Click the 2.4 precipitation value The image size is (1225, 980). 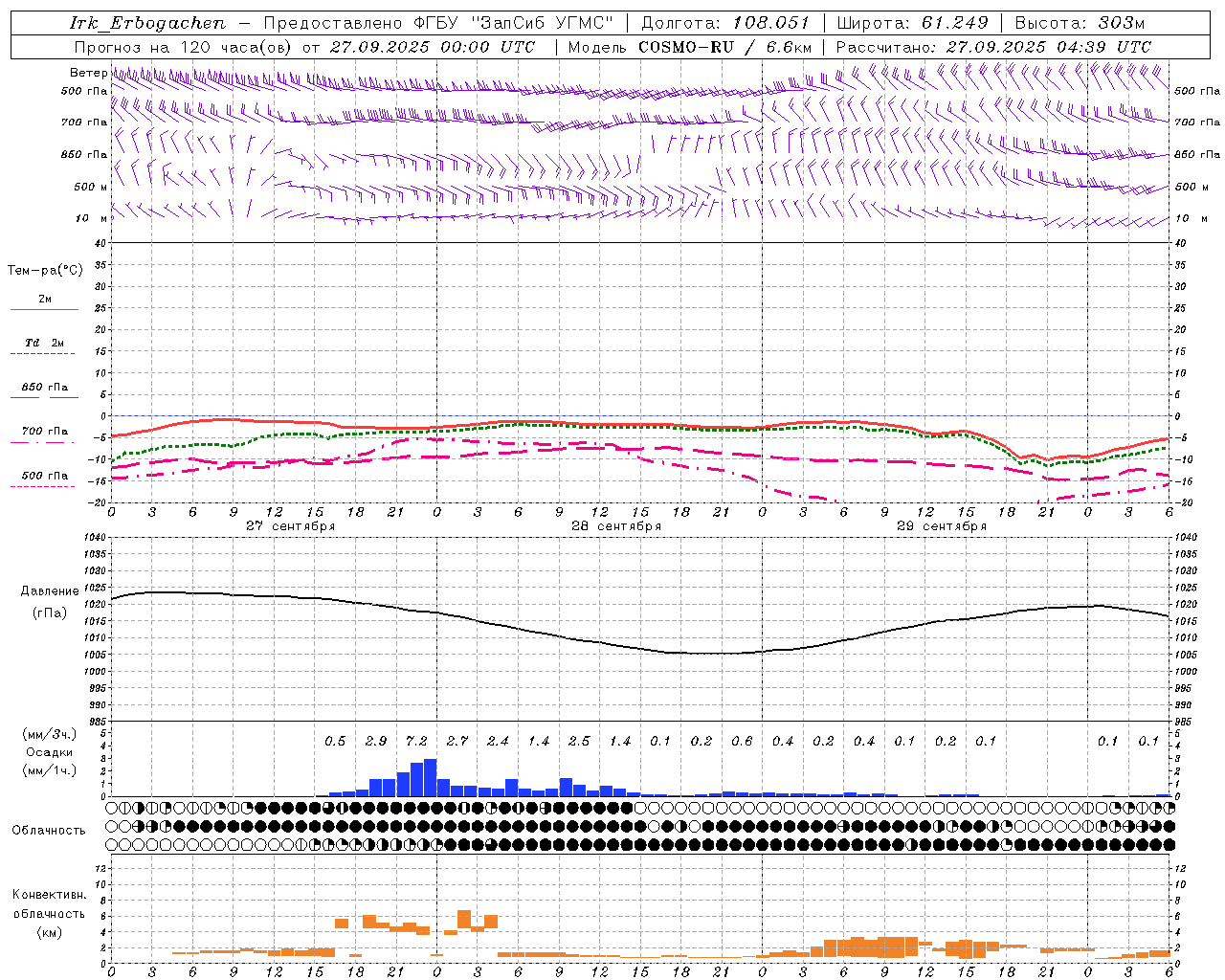click(x=498, y=741)
